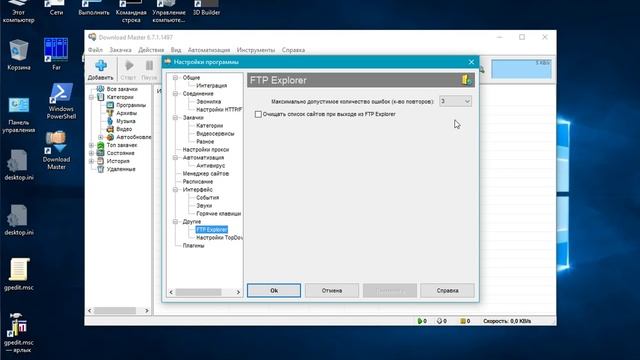
Task: Click the Старт play toolbar icon
Action: (129, 65)
